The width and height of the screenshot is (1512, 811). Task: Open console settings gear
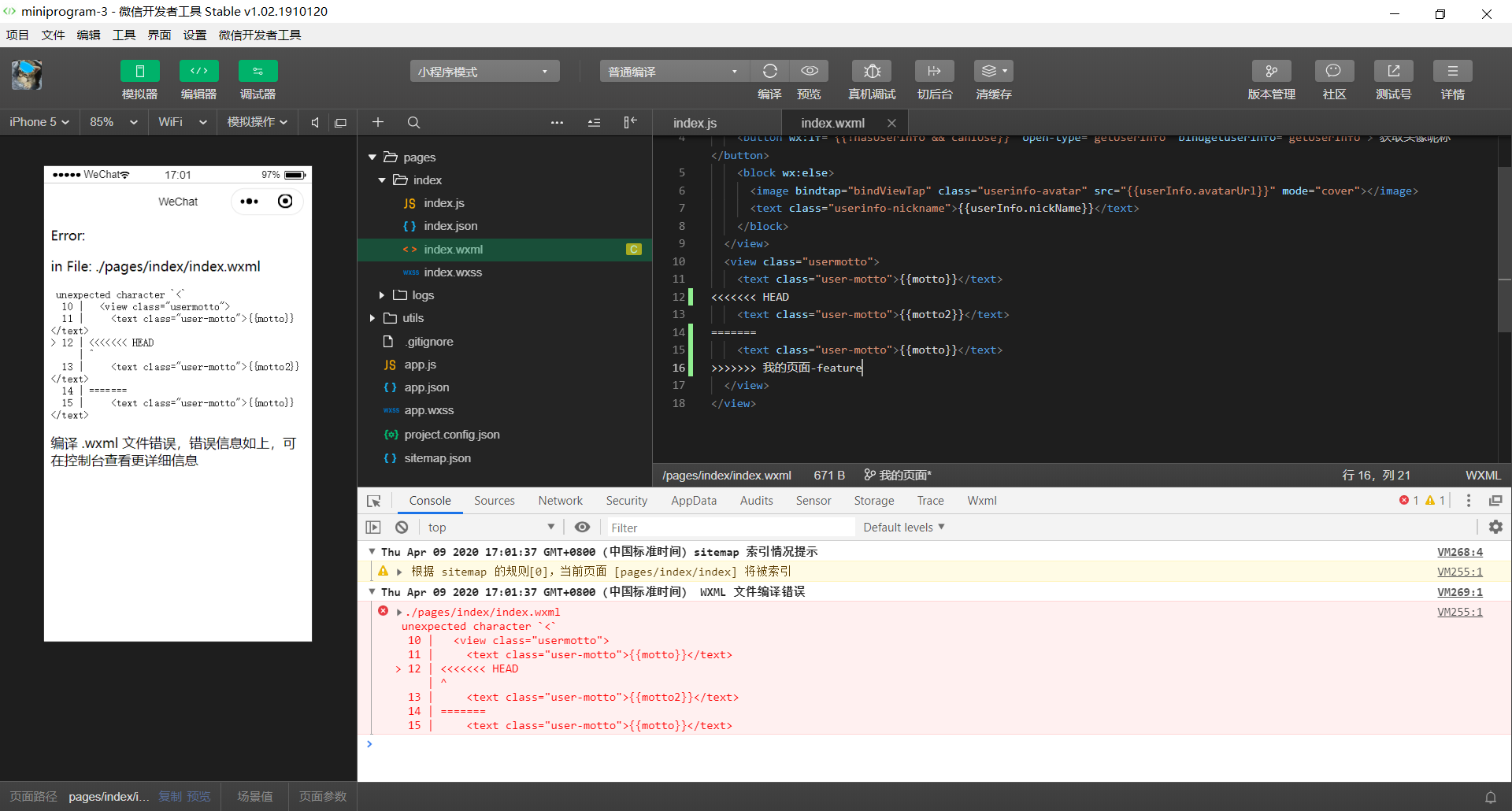(x=1495, y=528)
